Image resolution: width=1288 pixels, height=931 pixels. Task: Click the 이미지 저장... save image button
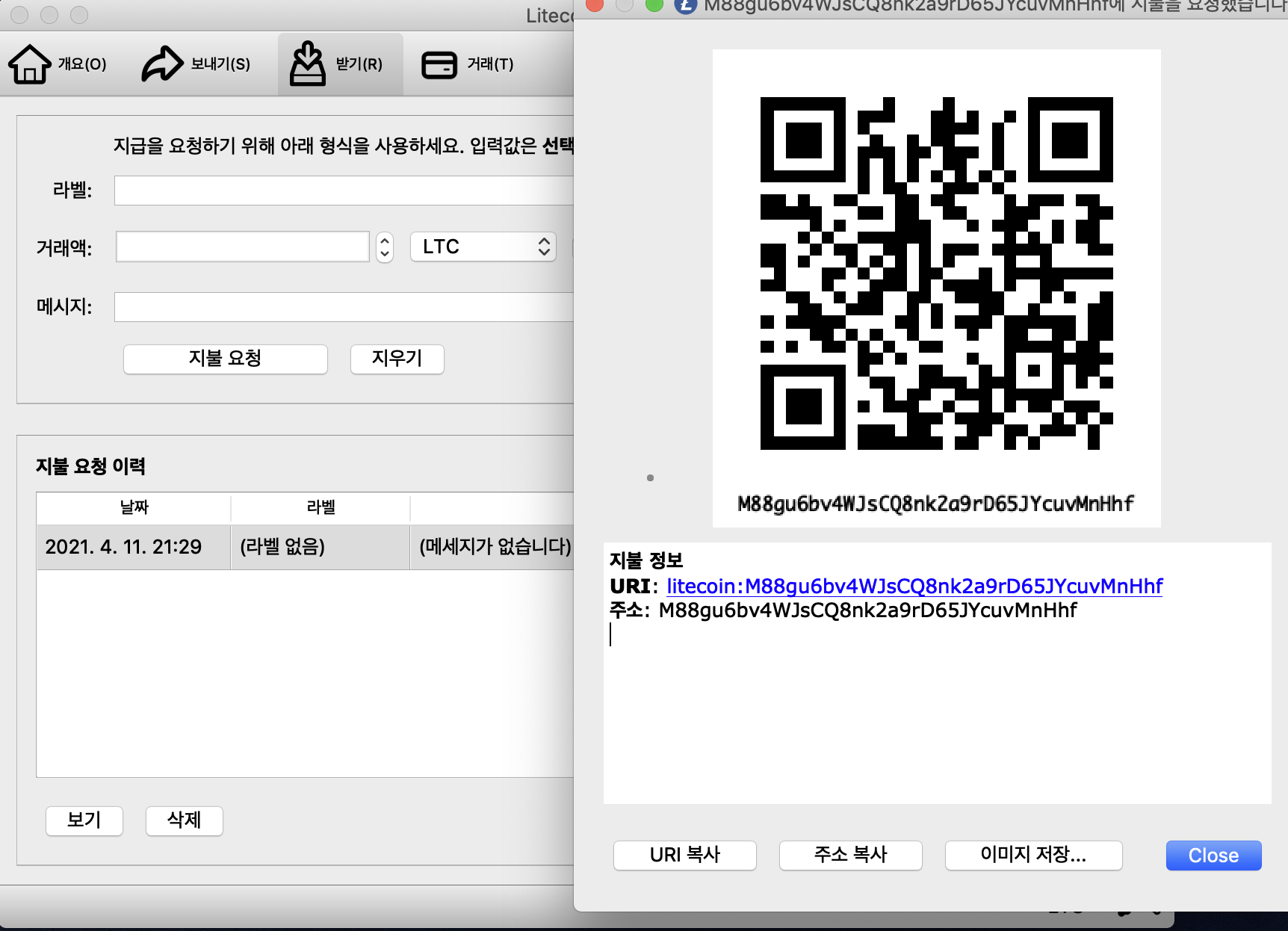(1034, 855)
